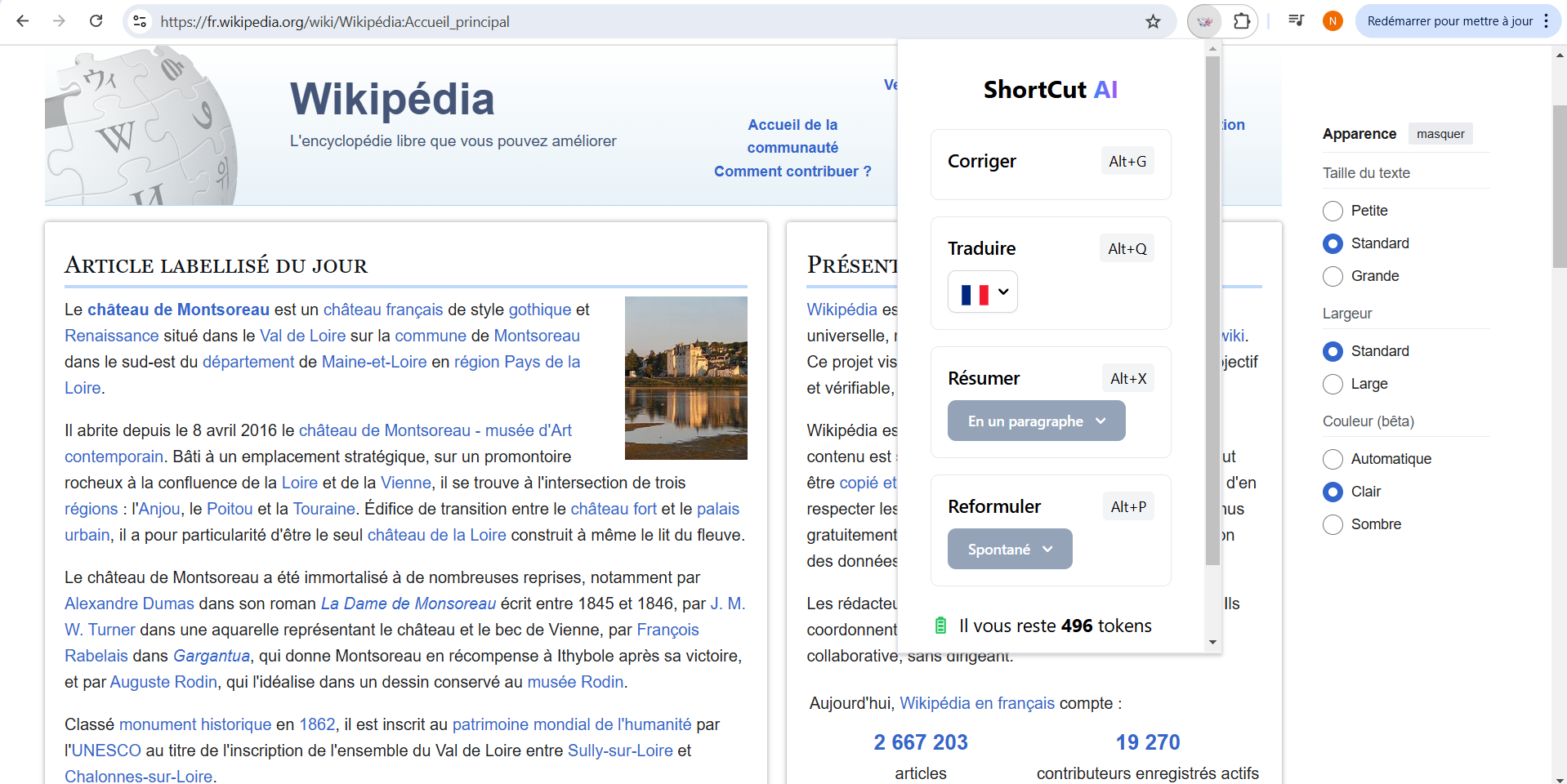Reload the Wikipedia page
The width and height of the screenshot is (1567, 784).
(x=96, y=21)
